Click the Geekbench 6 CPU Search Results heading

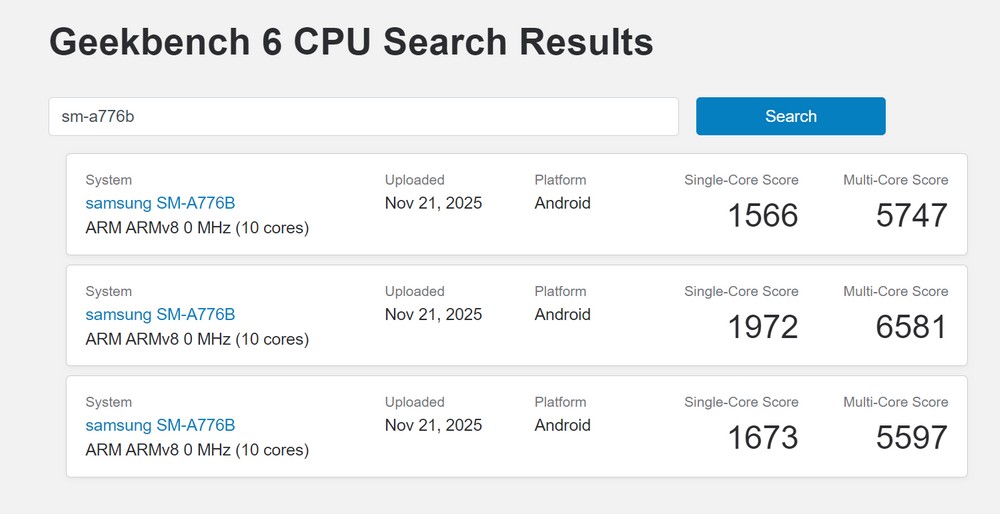pyautogui.click(x=351, y=42)
